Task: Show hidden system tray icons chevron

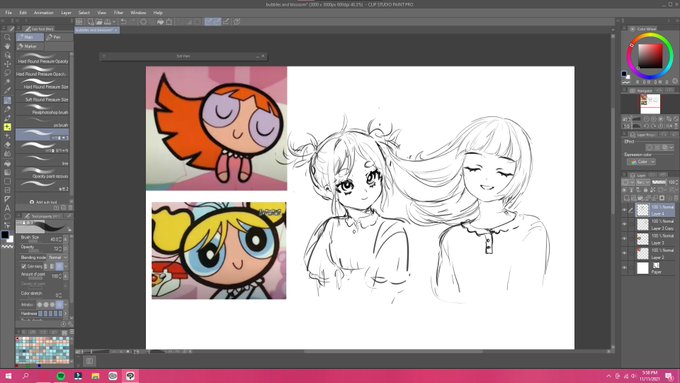Action: click(608, 376)
